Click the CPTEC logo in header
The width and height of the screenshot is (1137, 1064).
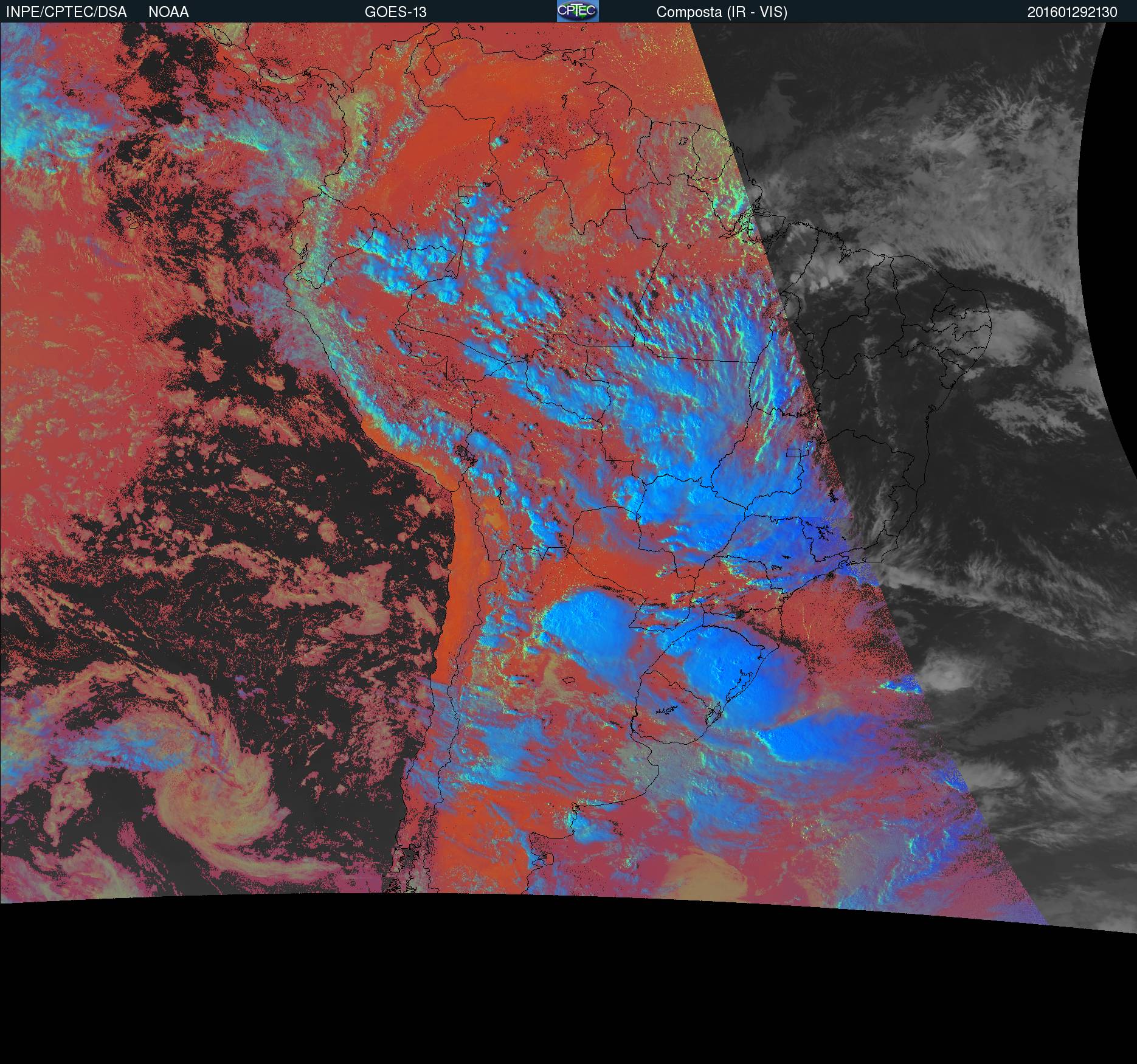[x=577, y=11]
